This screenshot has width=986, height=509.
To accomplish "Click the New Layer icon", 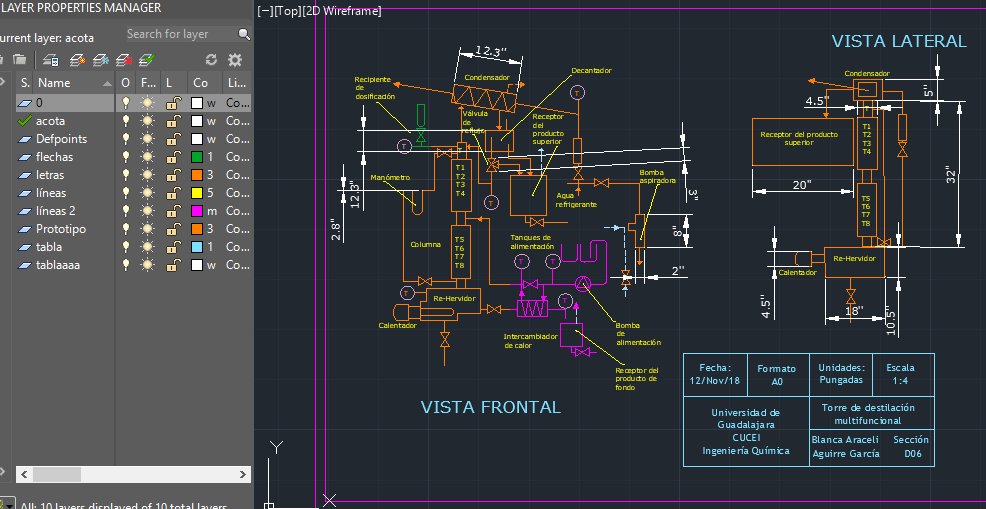I will (x=77, y=60).
